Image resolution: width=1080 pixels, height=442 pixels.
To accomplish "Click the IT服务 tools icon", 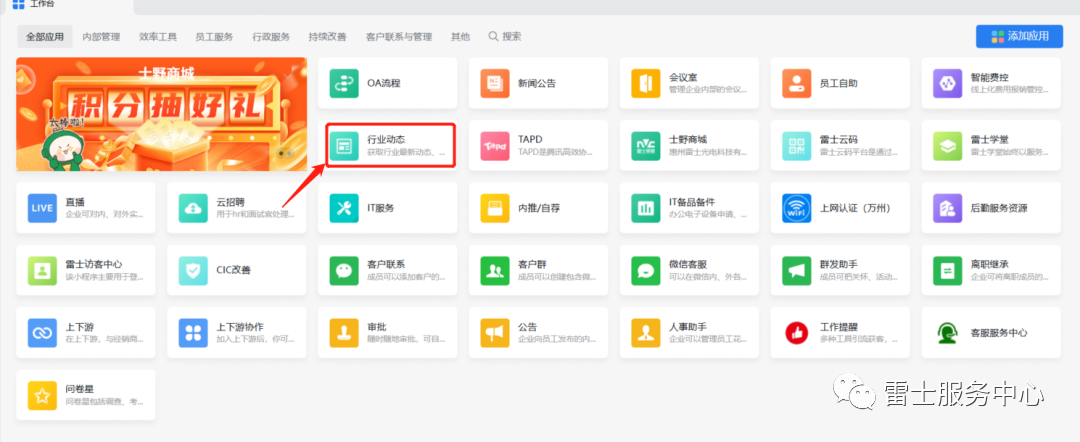I will pyautogui.click(x=342, y=208).
